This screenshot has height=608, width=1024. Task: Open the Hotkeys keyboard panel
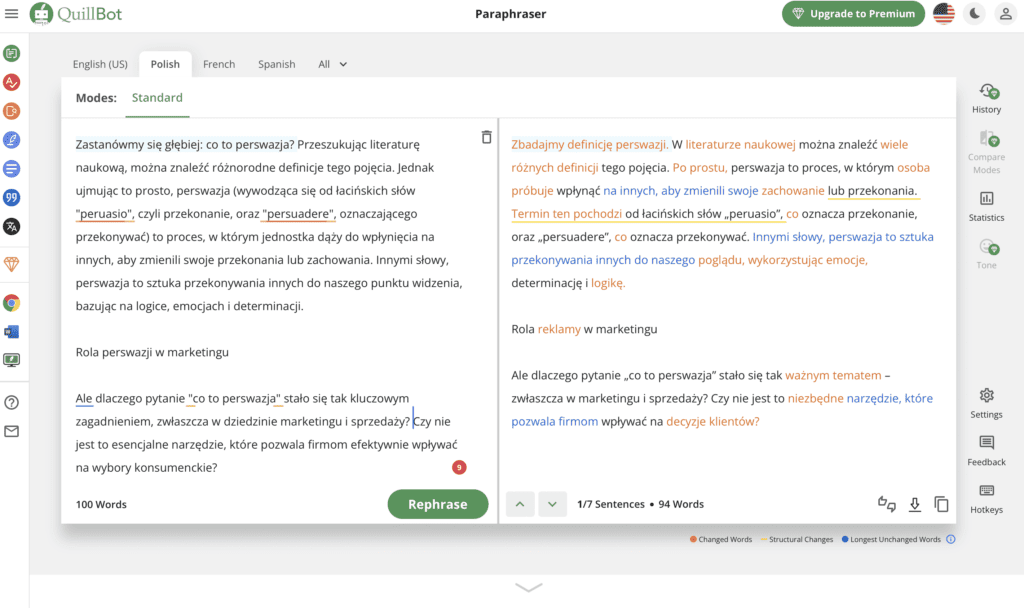tap(986, 499)
